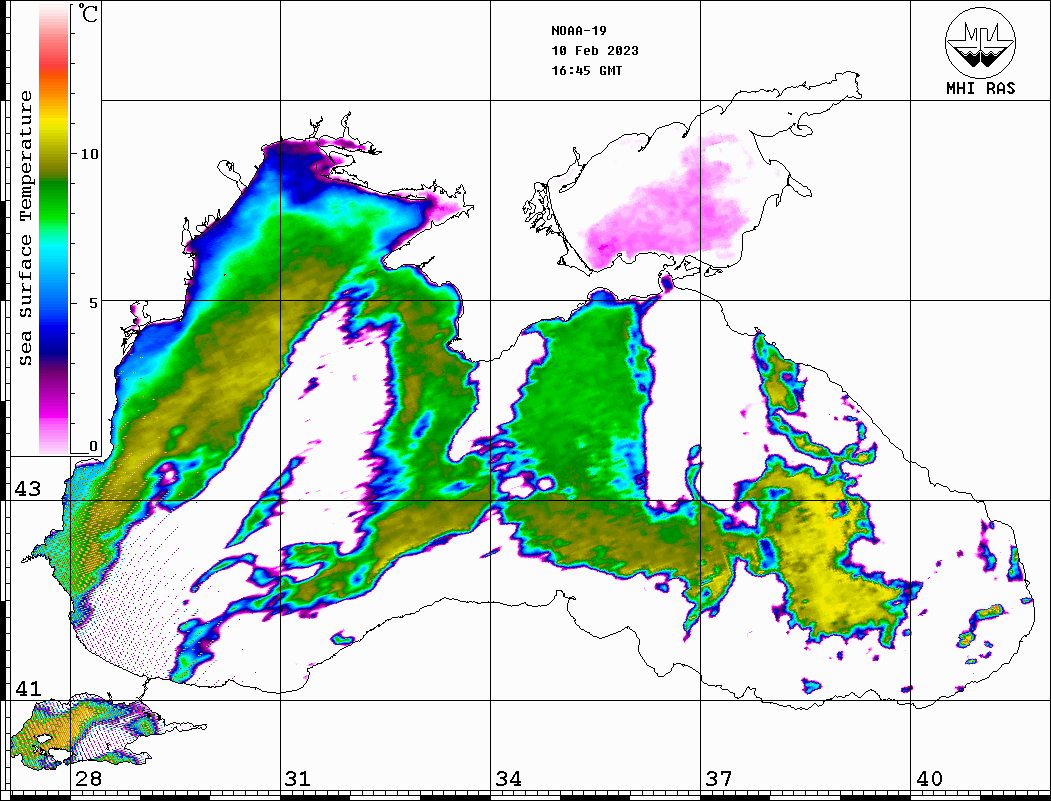Click latitude label '41'
Viewport: 1051px width, 801px height.
[x=28, y=688]
